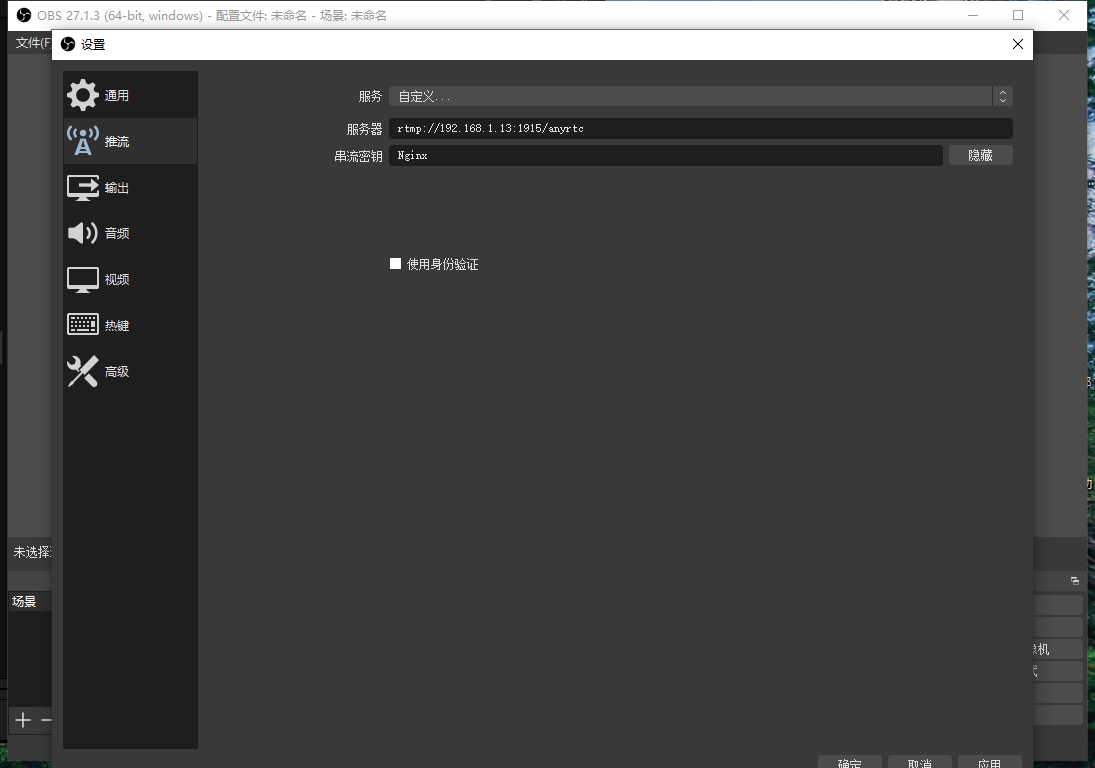This screenshot has height=768, width=1095.
Task: Click the 取消 button
Action: pos(920,762)
